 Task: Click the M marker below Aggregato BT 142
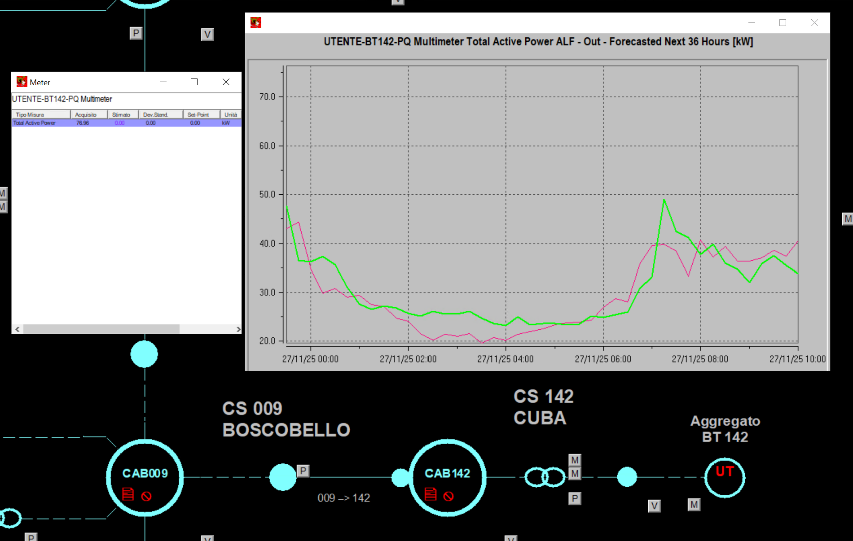[693, 505]
